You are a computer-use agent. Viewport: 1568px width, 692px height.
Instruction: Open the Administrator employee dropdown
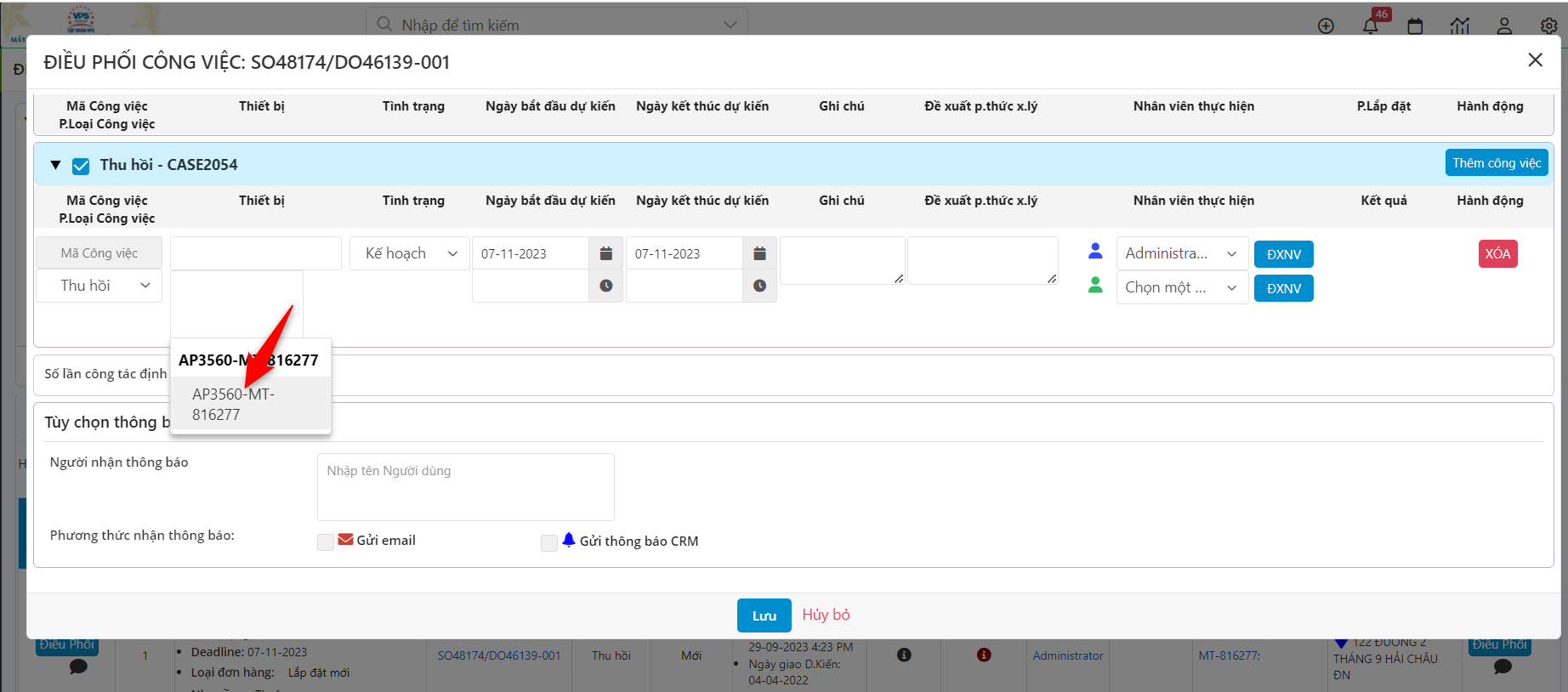click(x=1182, y=253)
